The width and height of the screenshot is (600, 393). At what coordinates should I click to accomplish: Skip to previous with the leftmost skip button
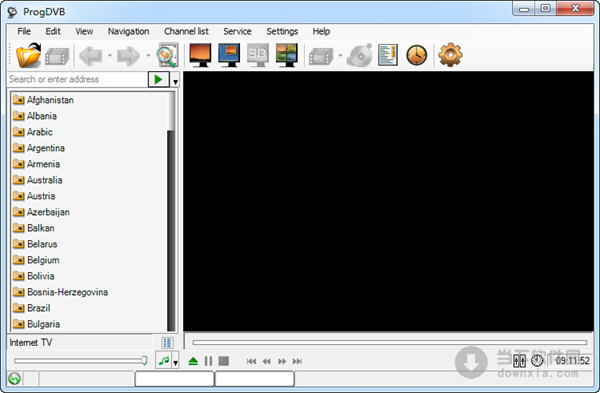[251, 361]
